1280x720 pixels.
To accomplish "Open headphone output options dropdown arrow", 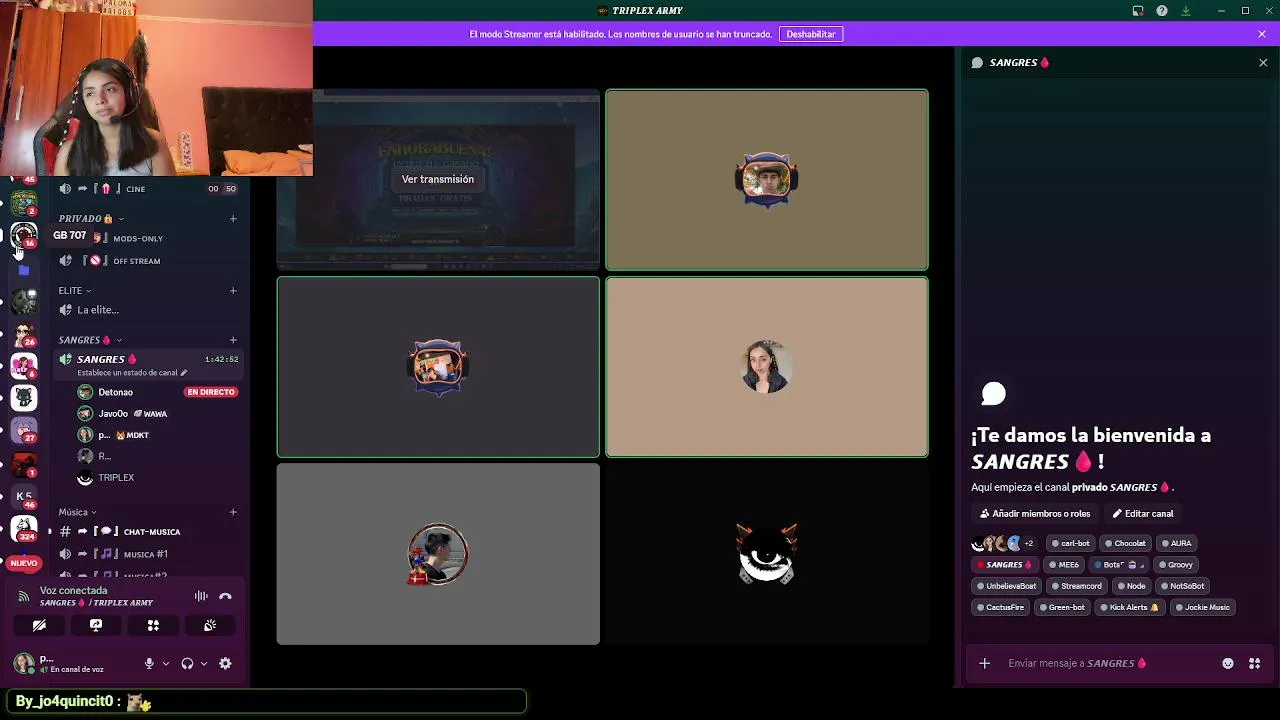I will click(x=204, y=663).
